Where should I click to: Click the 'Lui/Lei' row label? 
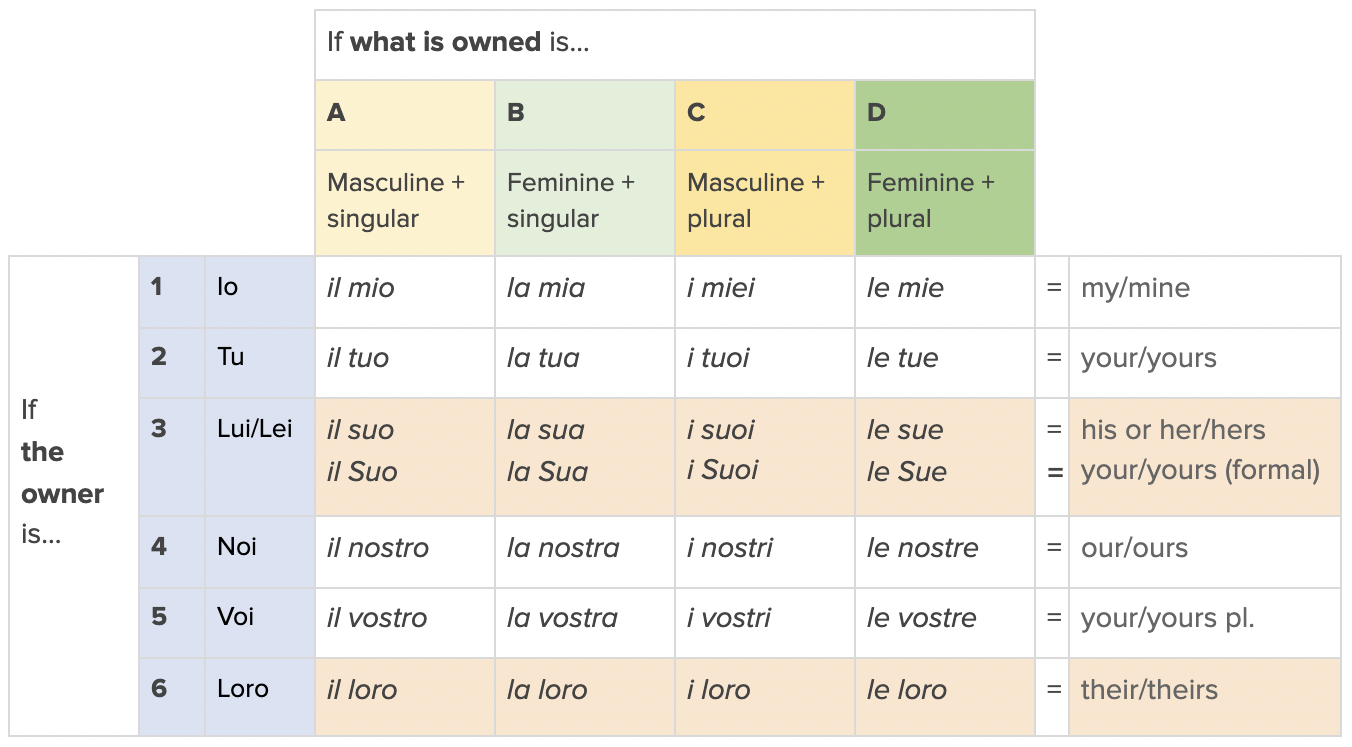point(255,429)
